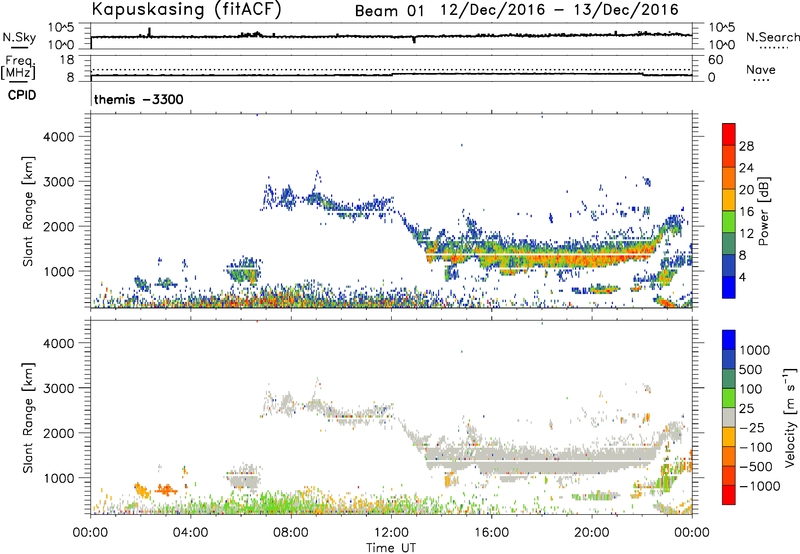Click the 'N.Sky' axis label
The width and height of the screenshot is (800, 554).
[x=19, y=37]
